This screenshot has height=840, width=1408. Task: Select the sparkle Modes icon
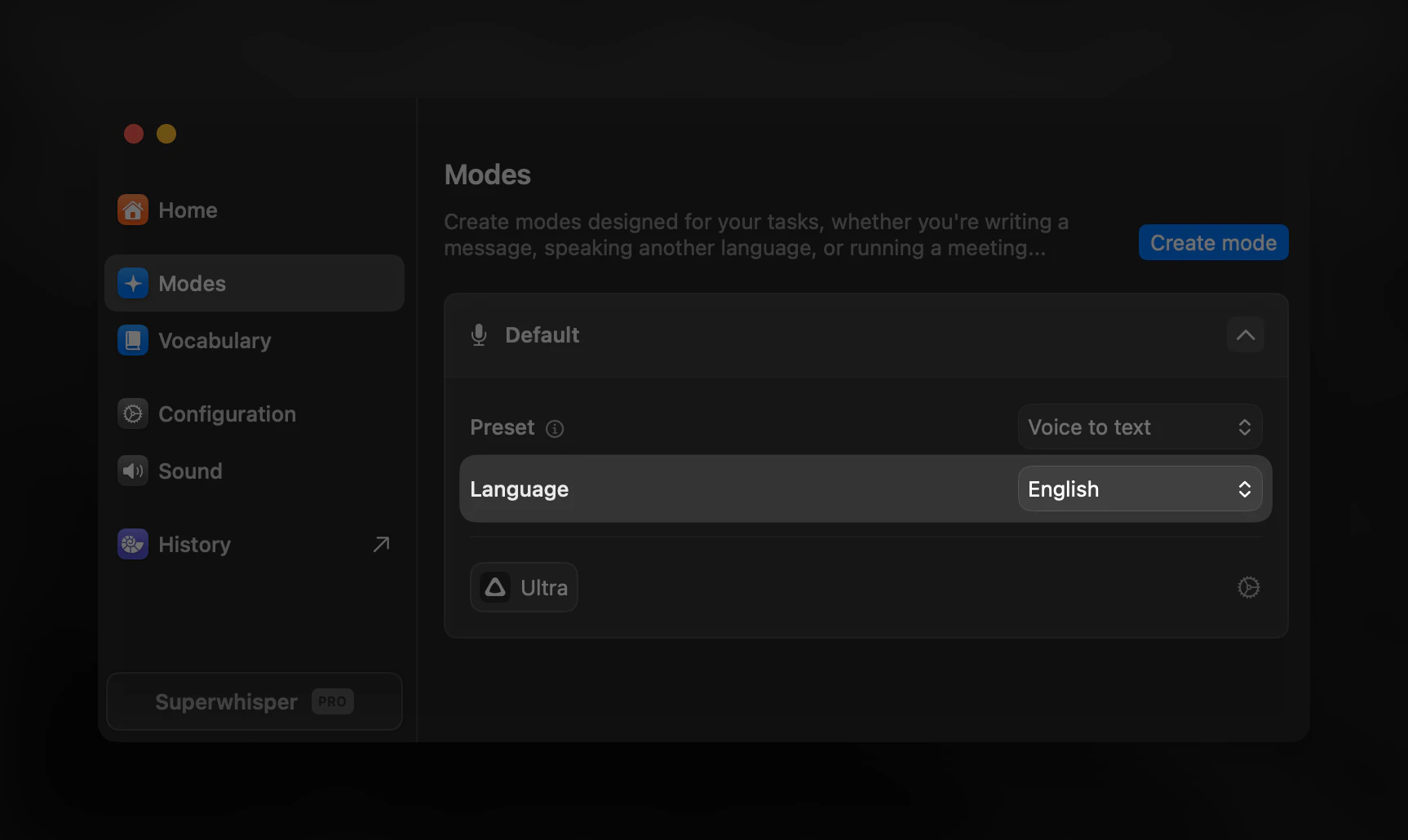(133, 283)
